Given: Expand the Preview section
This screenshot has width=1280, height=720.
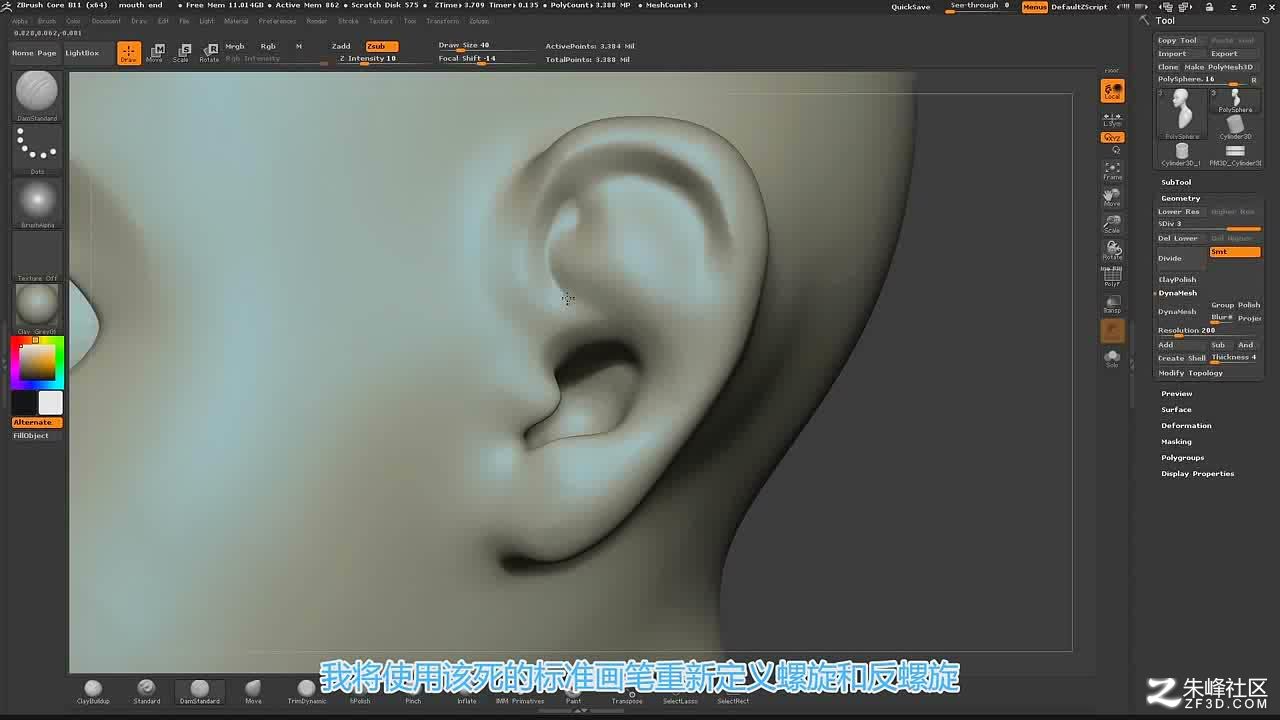Looking at the screenshot, I should coord(1176,394).
